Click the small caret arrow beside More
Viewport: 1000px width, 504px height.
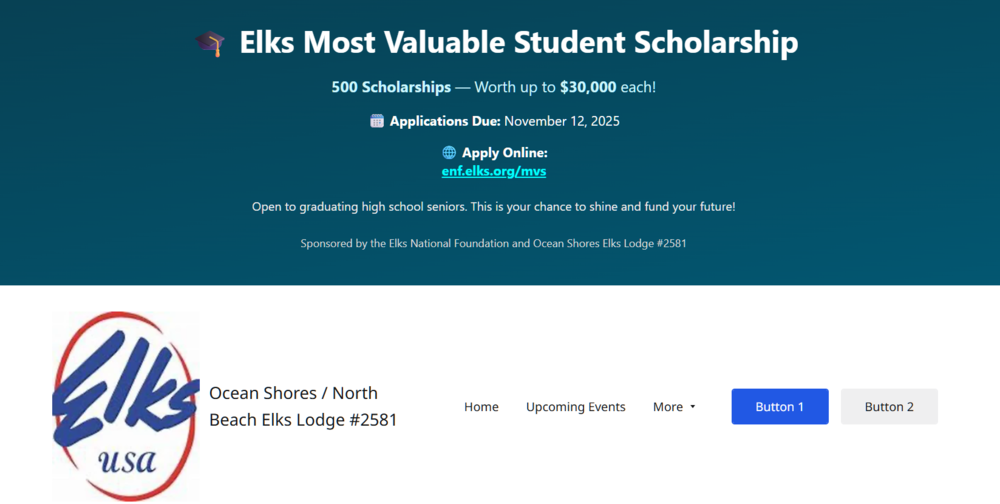pyautogui.click(x=693, y=407)
